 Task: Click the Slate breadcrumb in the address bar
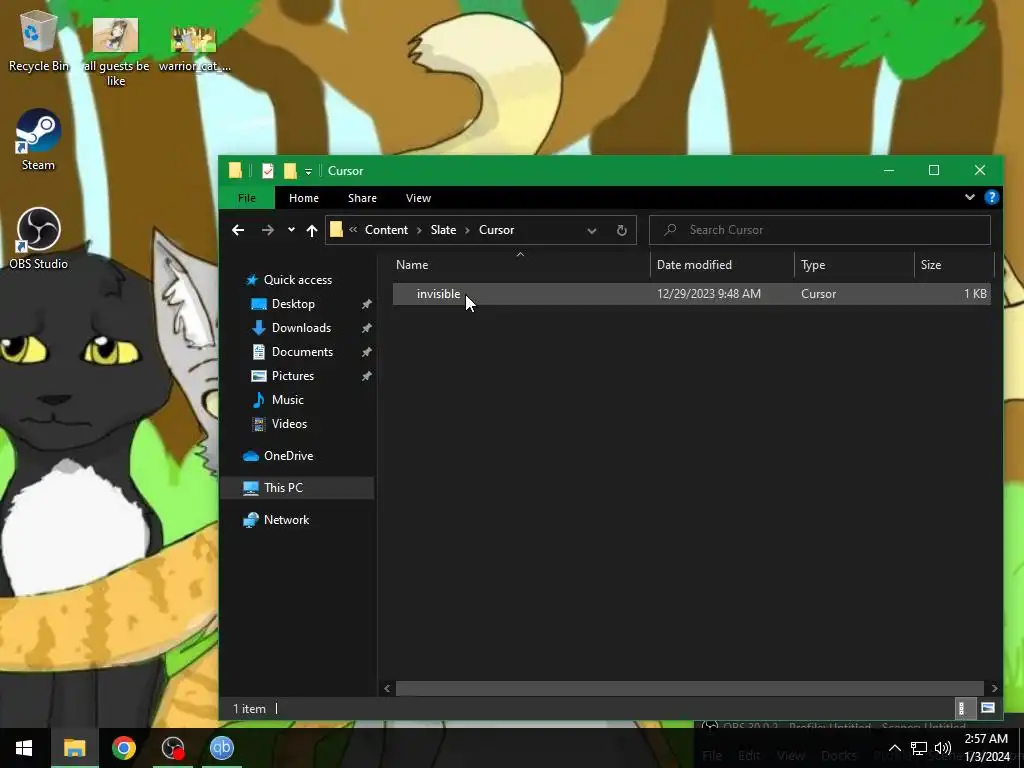(443, 230)
